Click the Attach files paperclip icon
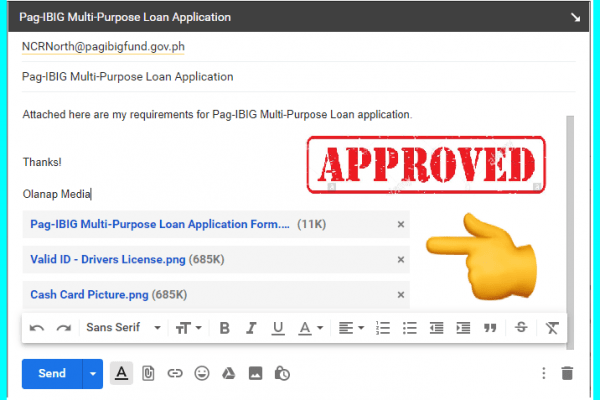The height and width of the screenshot is (400, 600). [x=148, y=373]
